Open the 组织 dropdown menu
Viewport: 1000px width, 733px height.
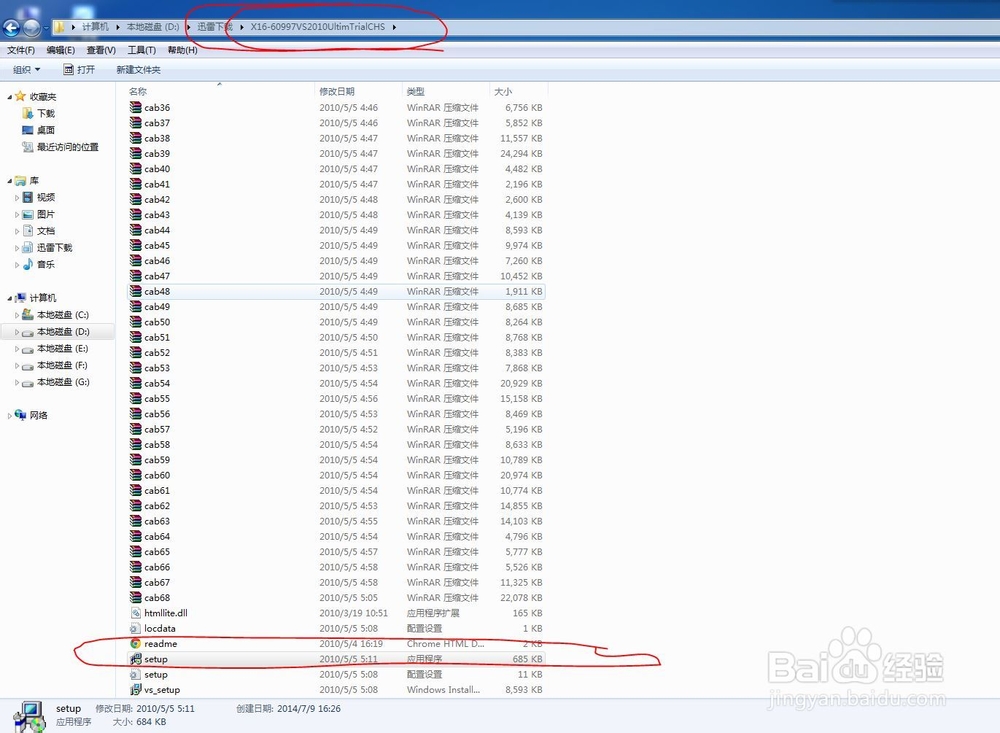pos(26,70)
